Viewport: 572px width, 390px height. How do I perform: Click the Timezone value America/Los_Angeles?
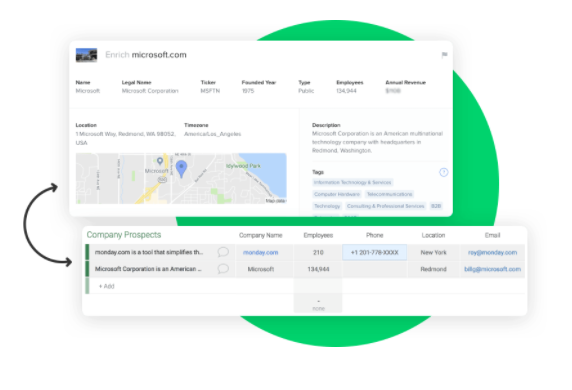(213, 134)
